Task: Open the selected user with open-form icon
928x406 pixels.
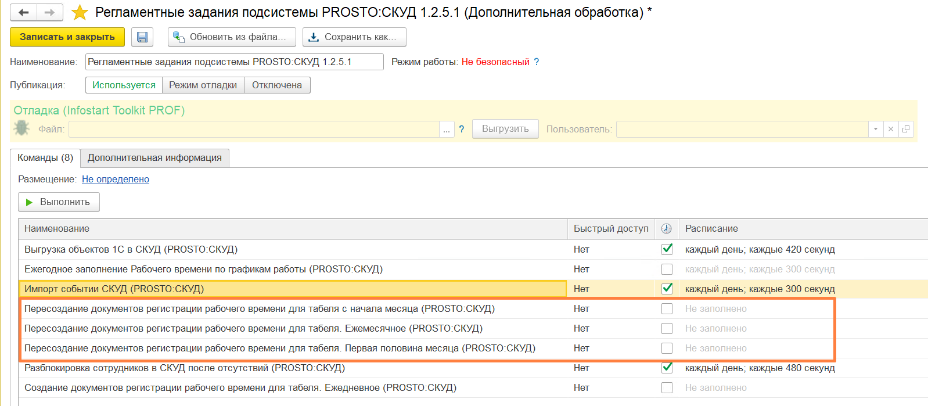Action: [x=905, y=129]
